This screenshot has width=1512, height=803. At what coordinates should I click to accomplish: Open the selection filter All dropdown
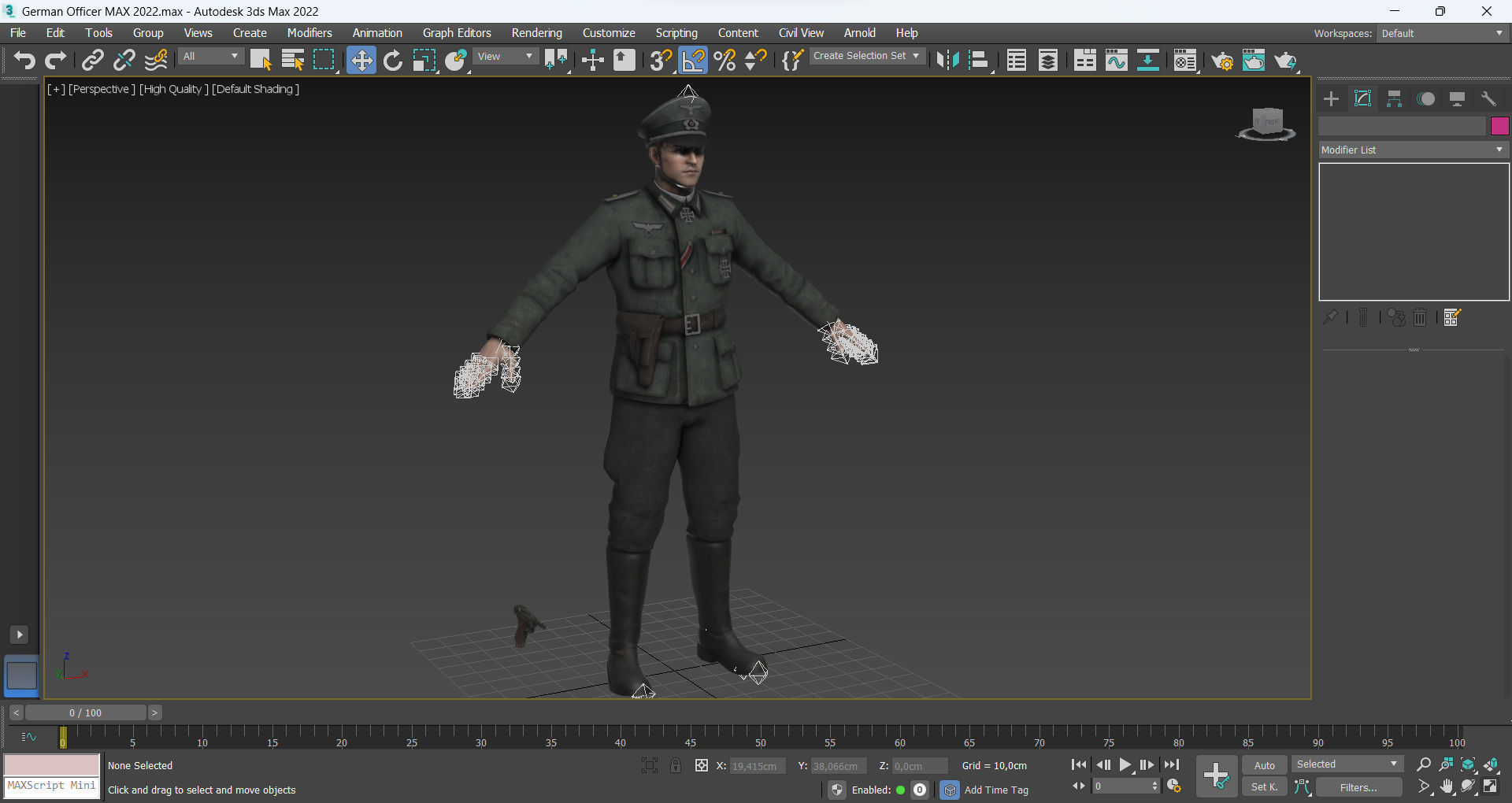pos(210,57)
